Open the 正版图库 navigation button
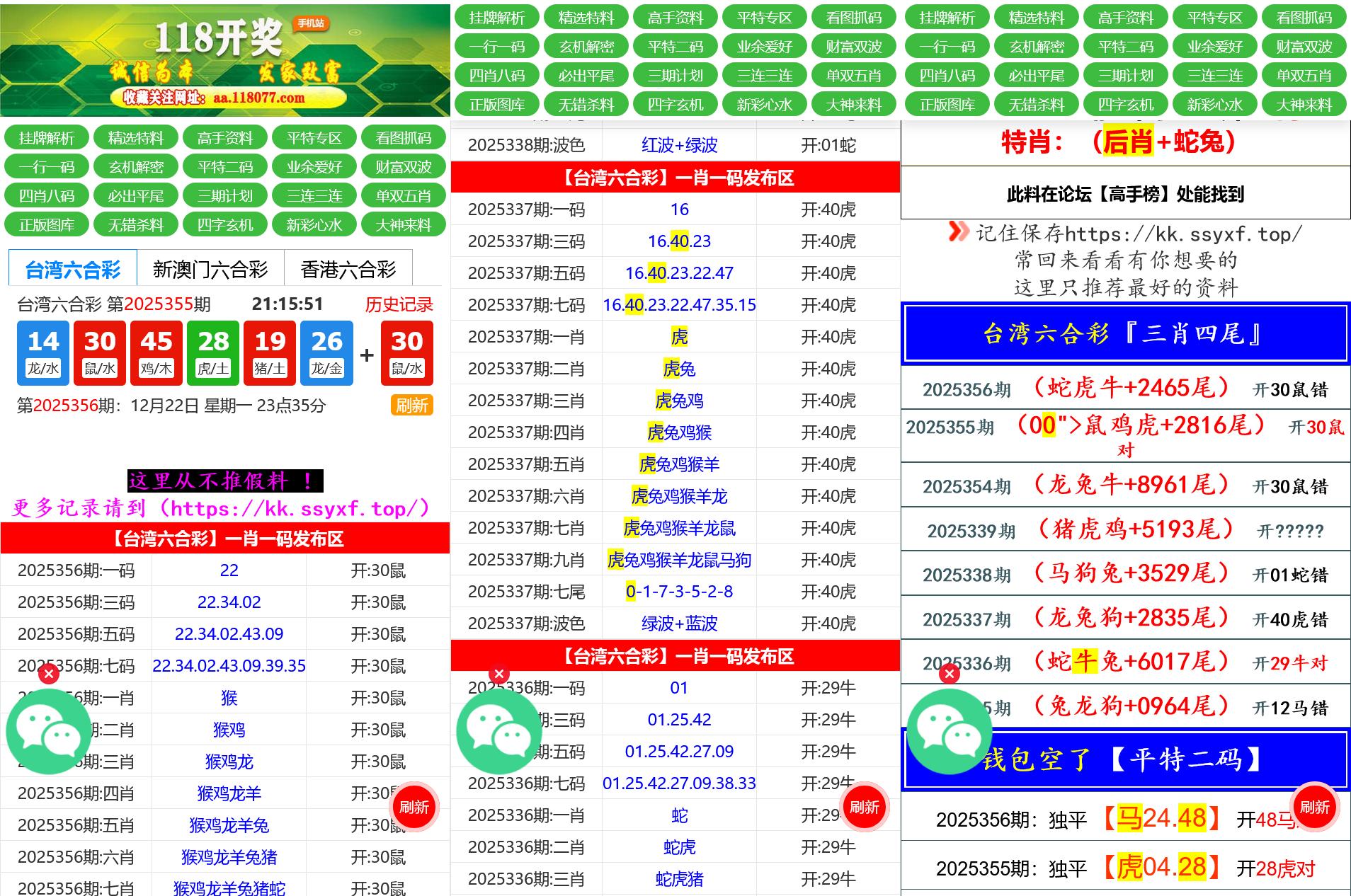1351x896 pixels. tap(46, 224)
